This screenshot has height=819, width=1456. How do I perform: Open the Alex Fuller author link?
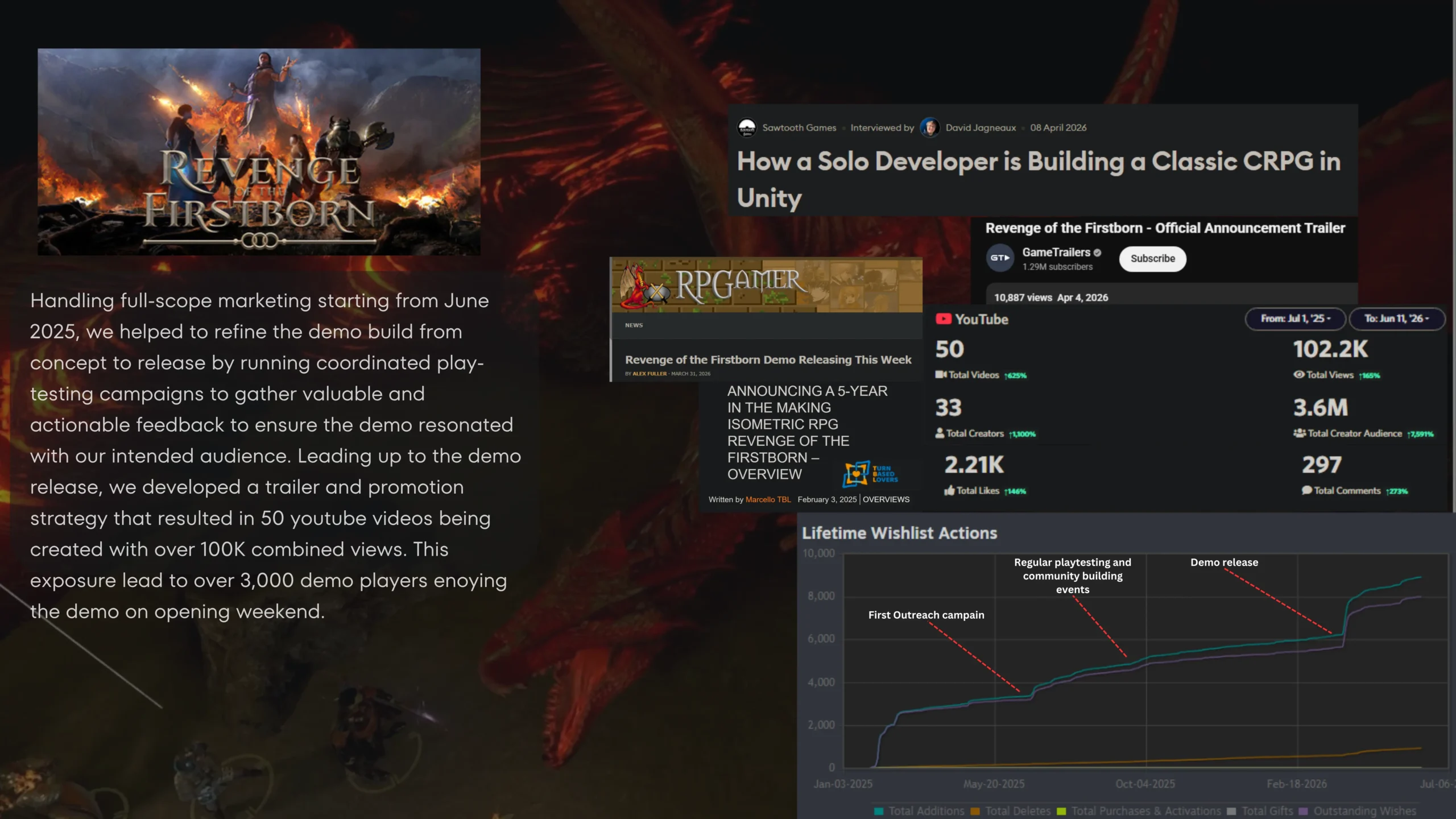click(x=650, y=374)
